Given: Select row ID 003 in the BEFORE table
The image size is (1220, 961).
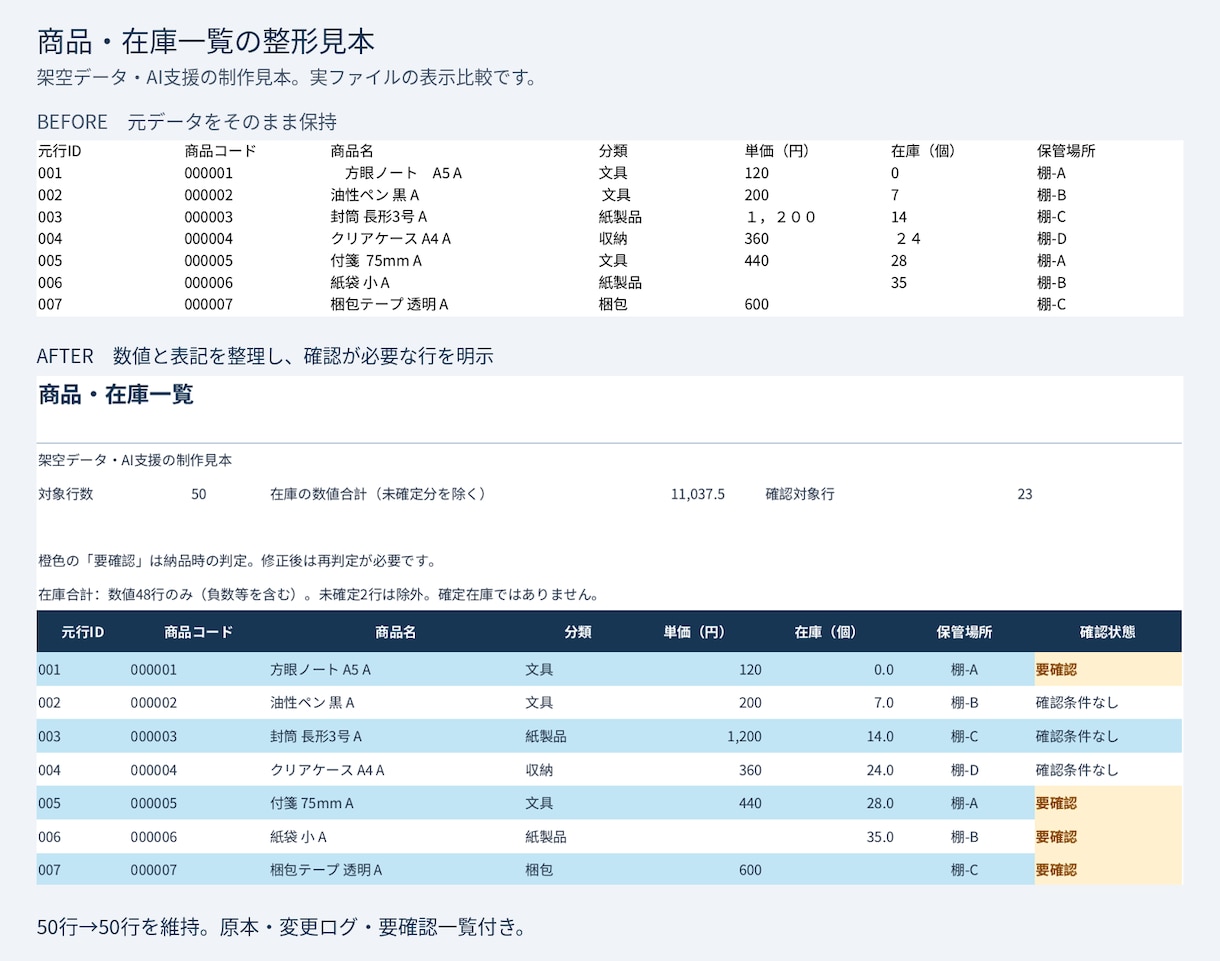Looking at the screenshot, I should coord(50,217).
